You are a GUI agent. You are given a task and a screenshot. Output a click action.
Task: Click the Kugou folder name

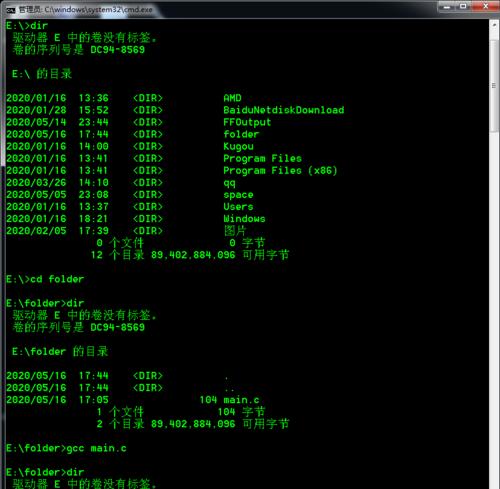point(238,146)
